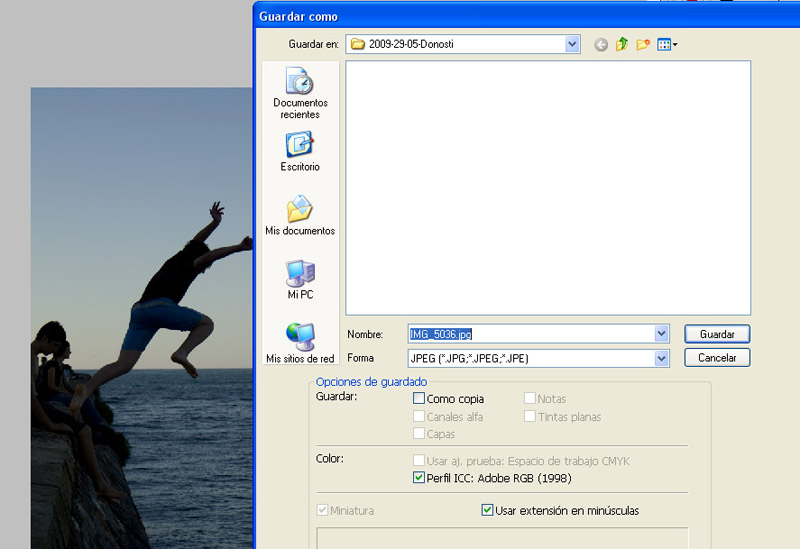Open Mis documentos in the places sidebar

(300, 215)
